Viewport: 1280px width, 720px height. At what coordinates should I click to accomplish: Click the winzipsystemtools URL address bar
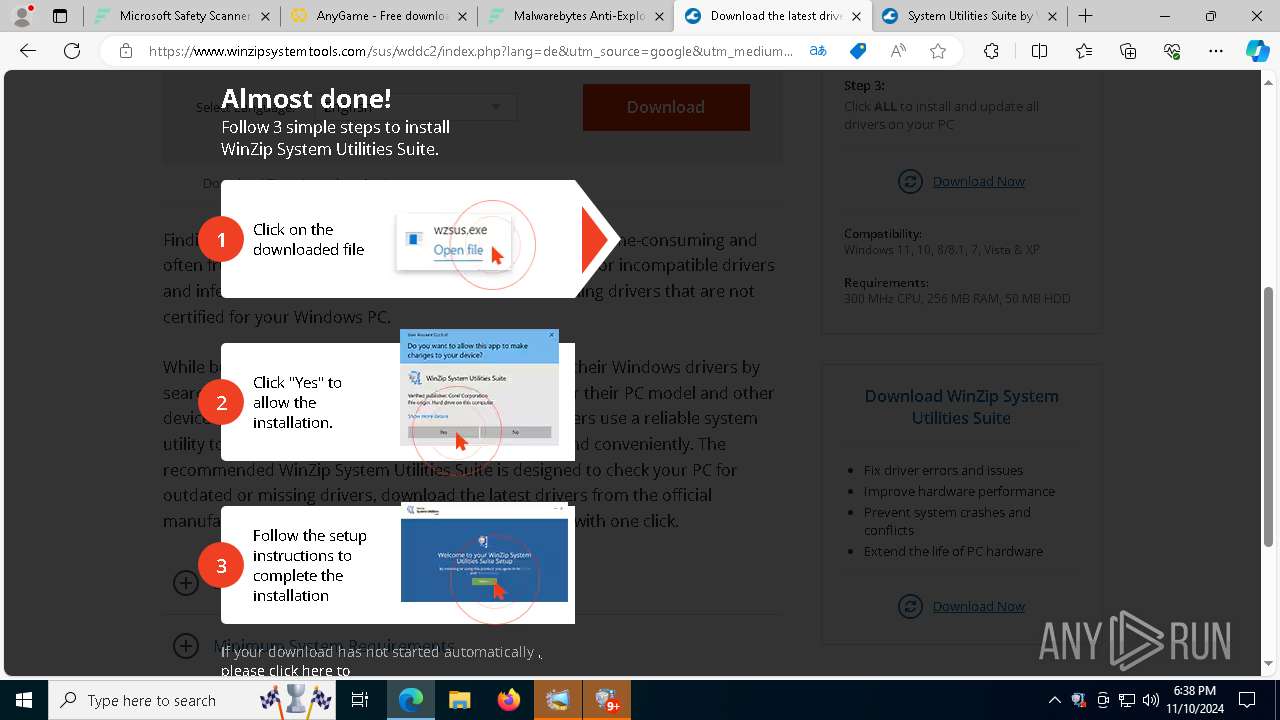471,51
